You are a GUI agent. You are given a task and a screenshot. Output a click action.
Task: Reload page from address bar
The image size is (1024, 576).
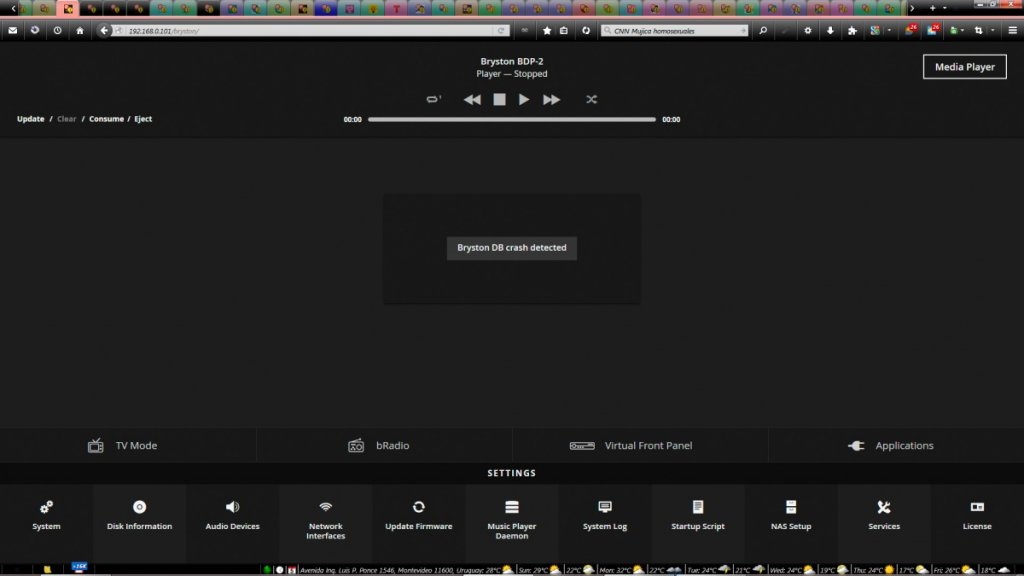click(x=501, y=31)
